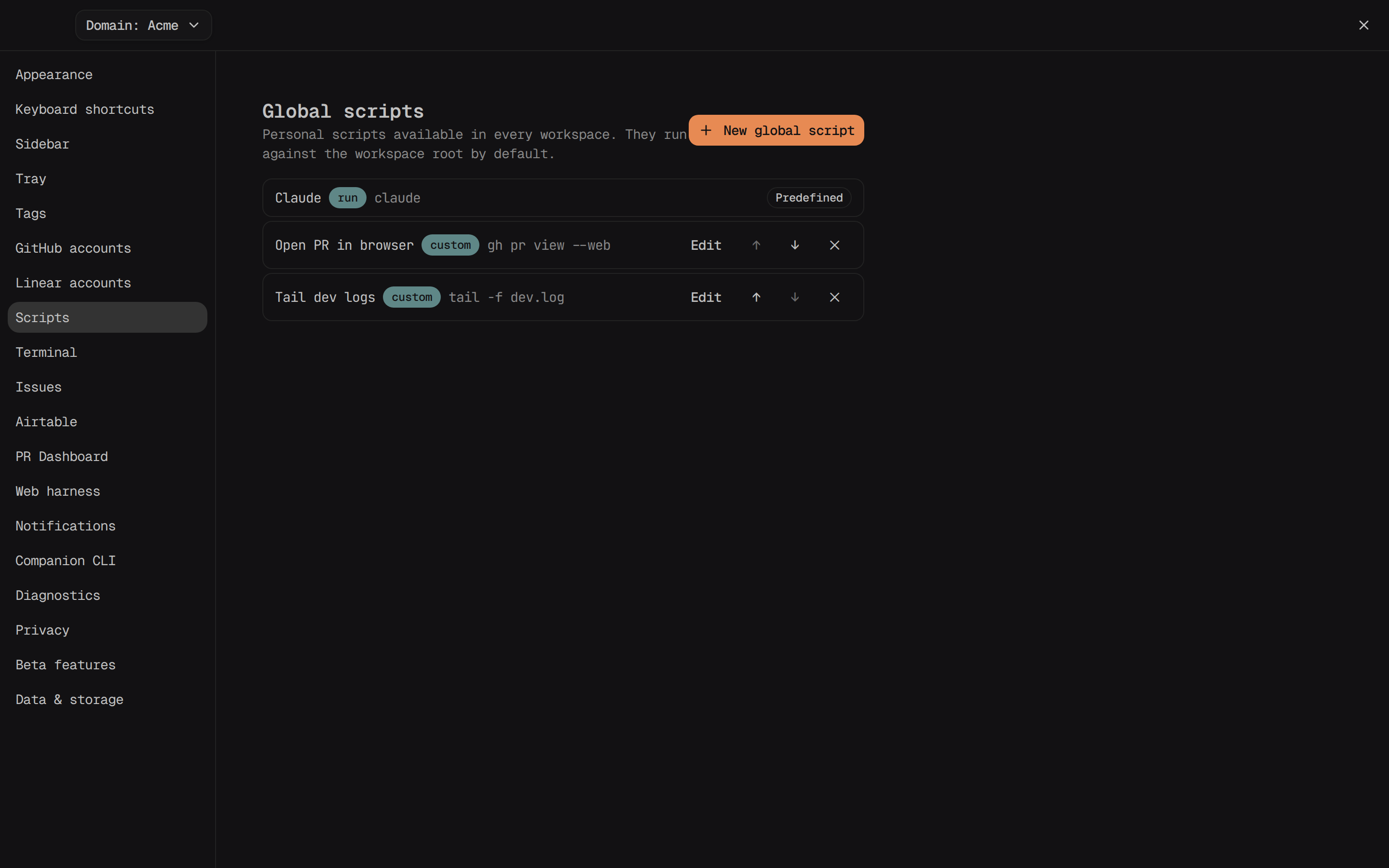The height and width of the screenshot is (868, 1389).
Task: Open Airtable settings
Action: pyautogui.click(x=108, y=422)
